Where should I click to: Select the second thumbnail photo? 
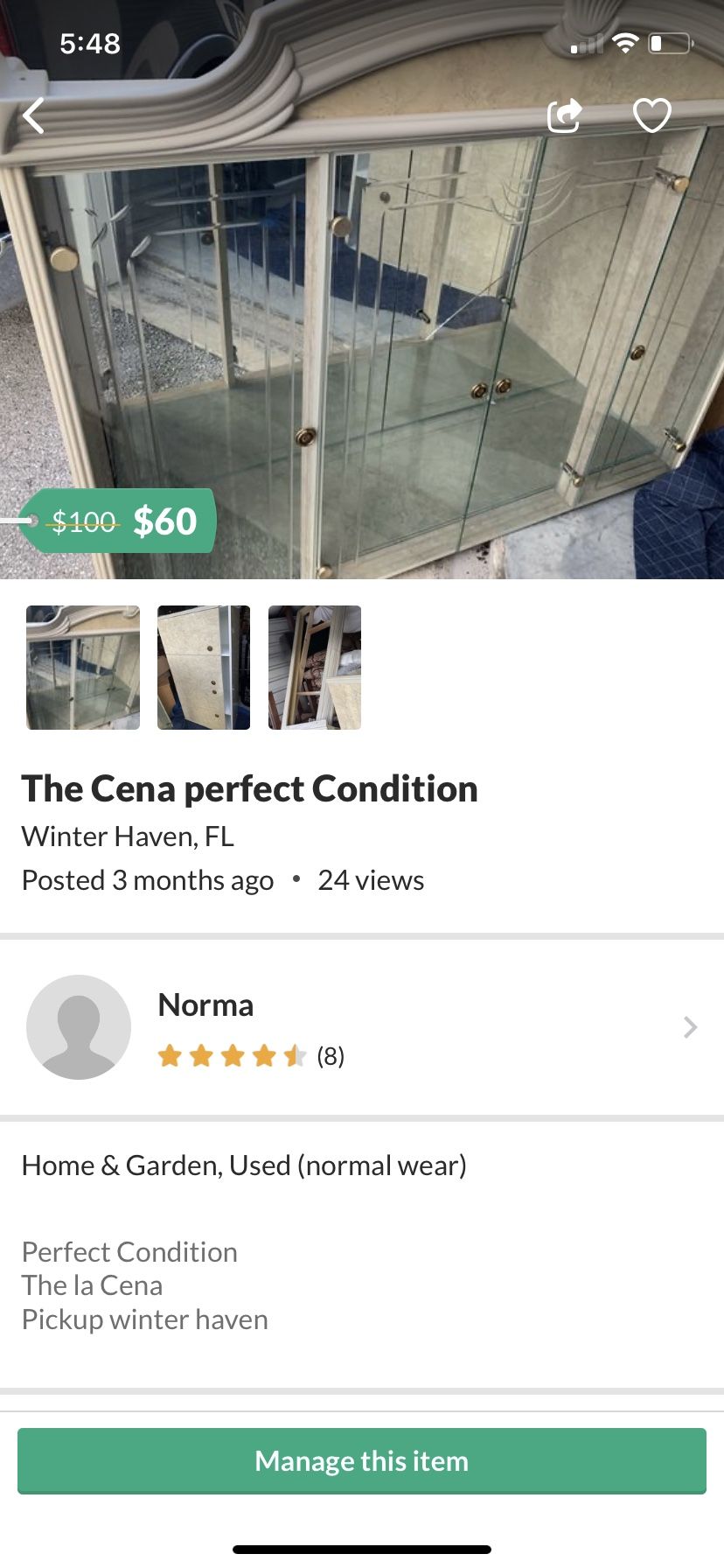click(x=204, y=668)
